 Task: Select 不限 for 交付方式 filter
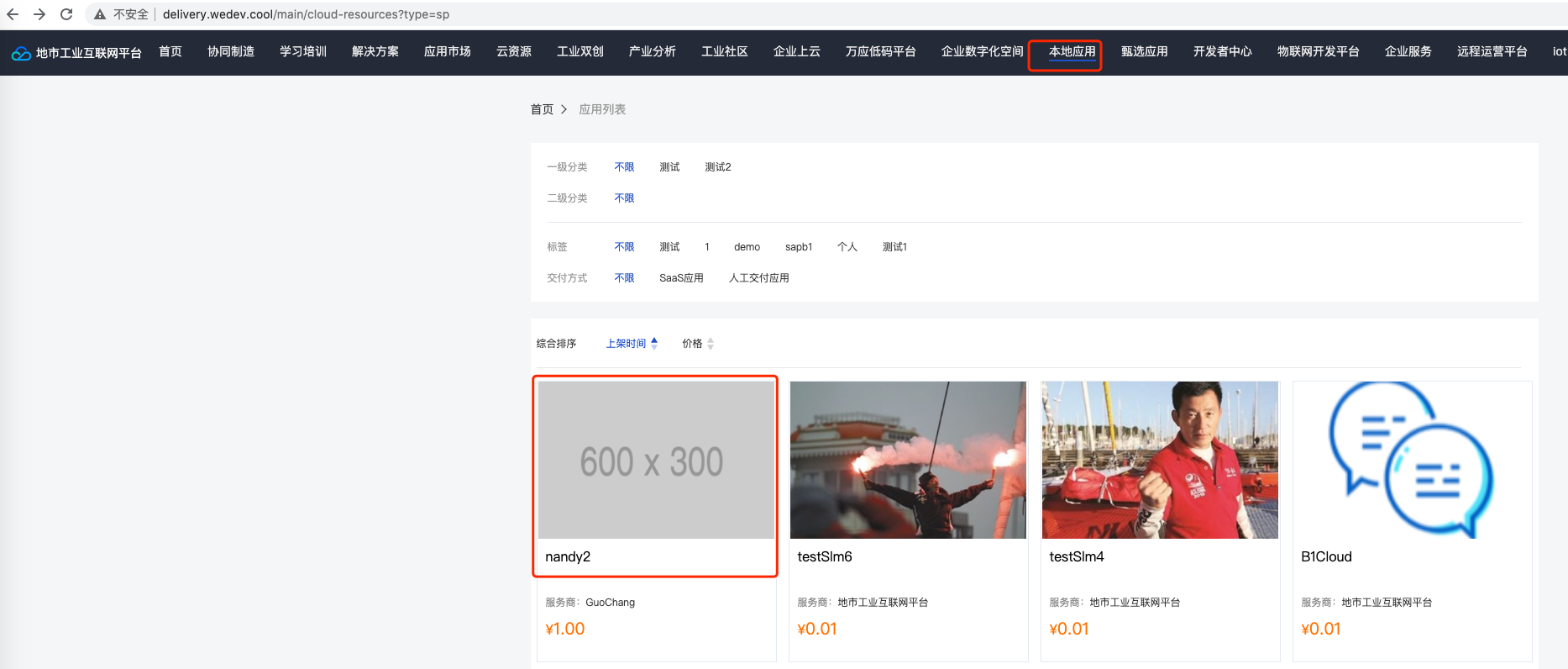[x=624, y=278]
